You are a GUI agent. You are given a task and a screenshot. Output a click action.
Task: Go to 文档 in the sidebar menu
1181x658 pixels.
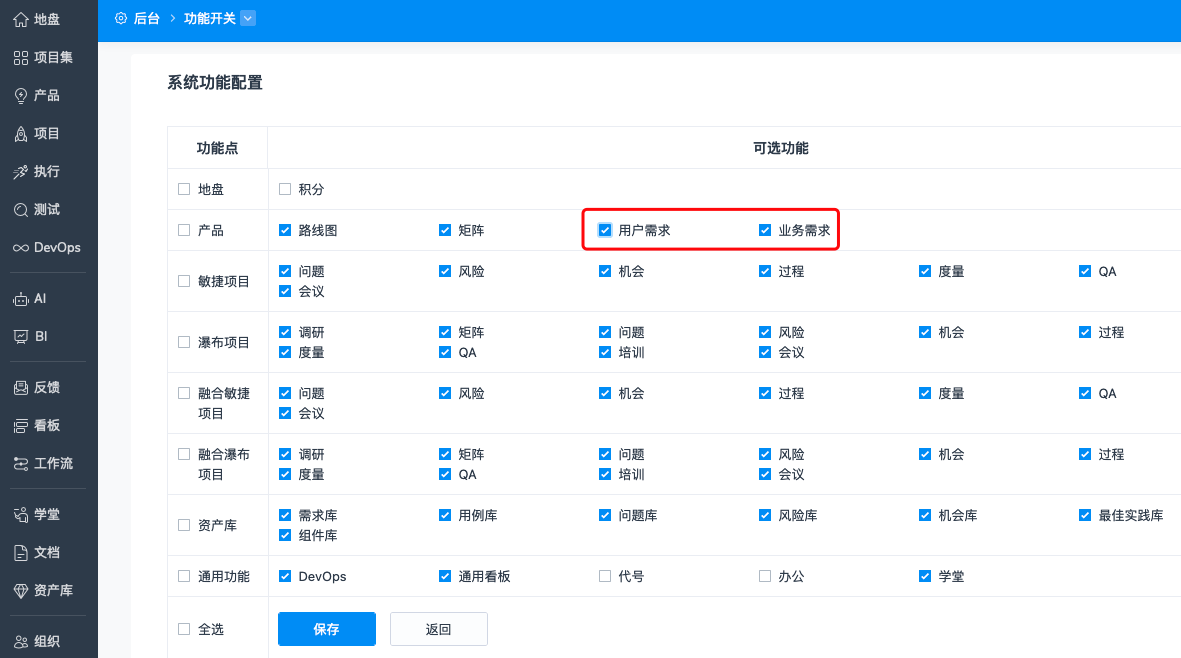pos(46,552)
